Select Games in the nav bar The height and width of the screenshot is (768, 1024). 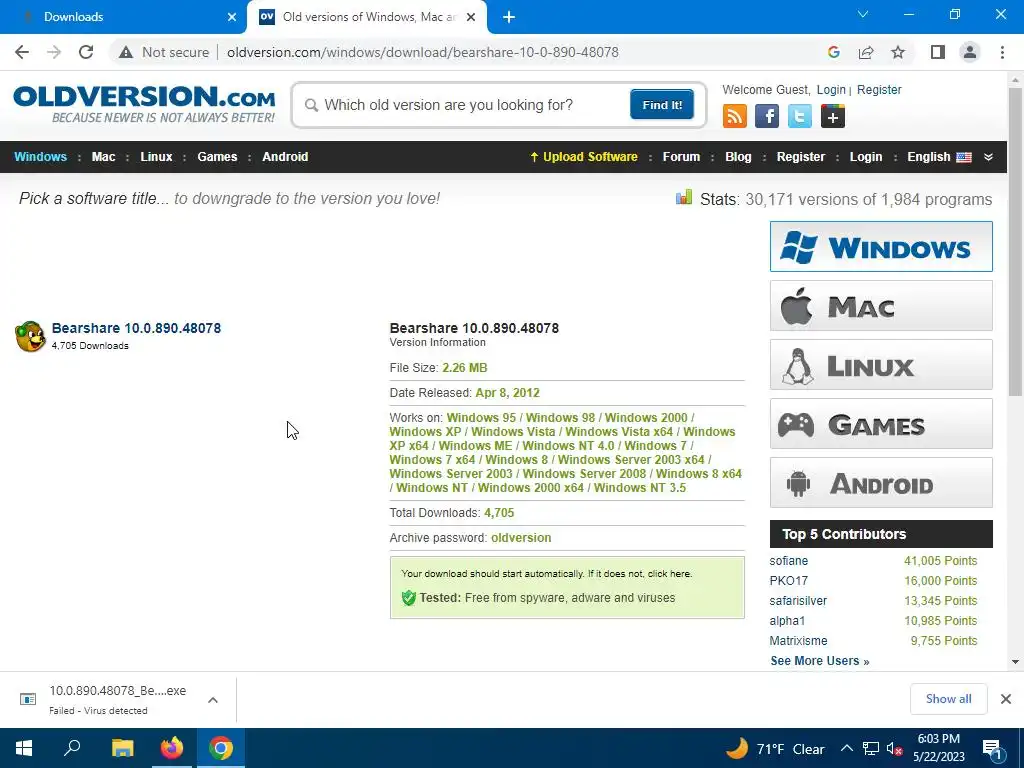[217, 157]
